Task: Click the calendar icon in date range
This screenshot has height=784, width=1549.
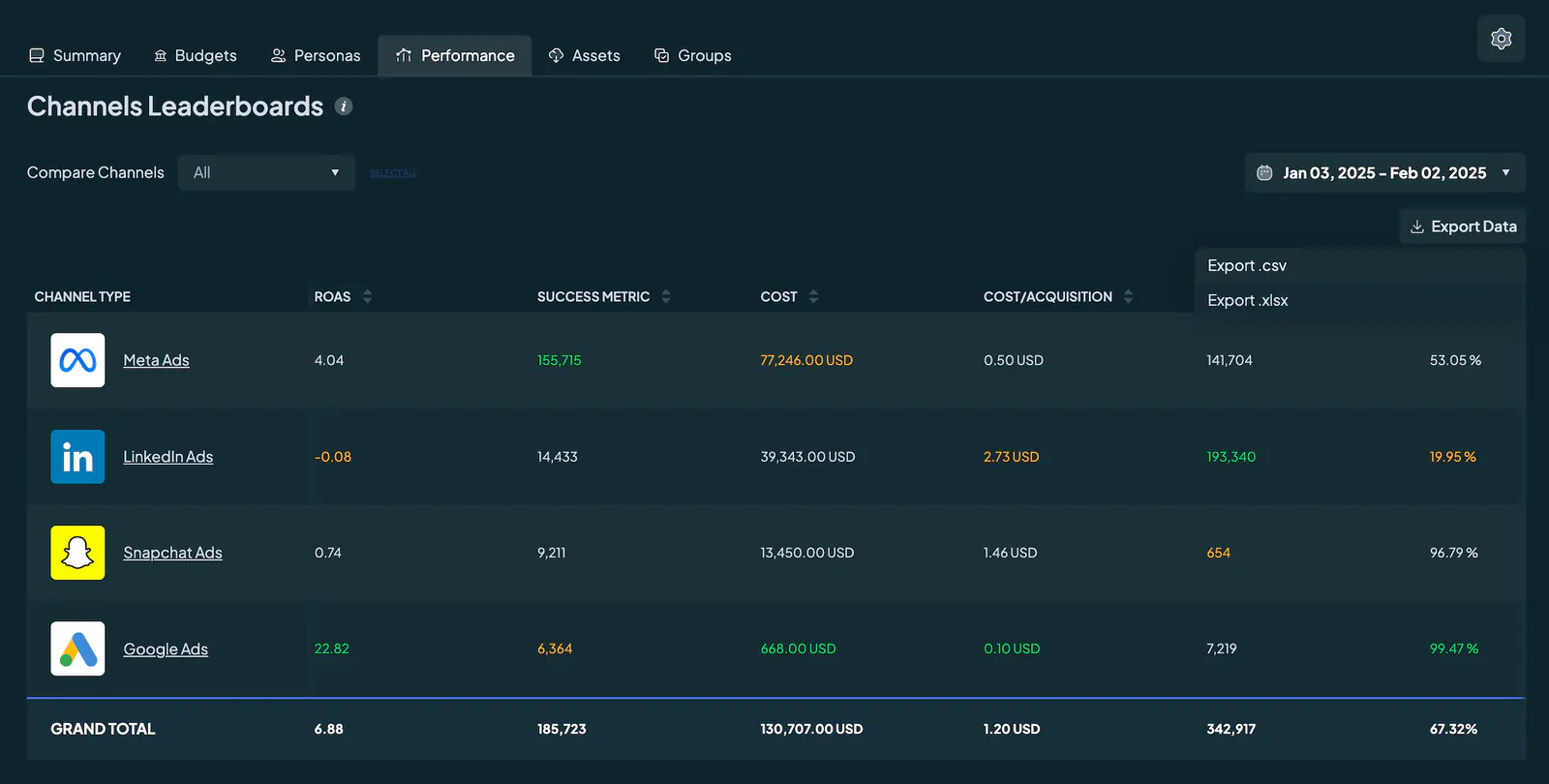Action: [x=1264, y=172]
